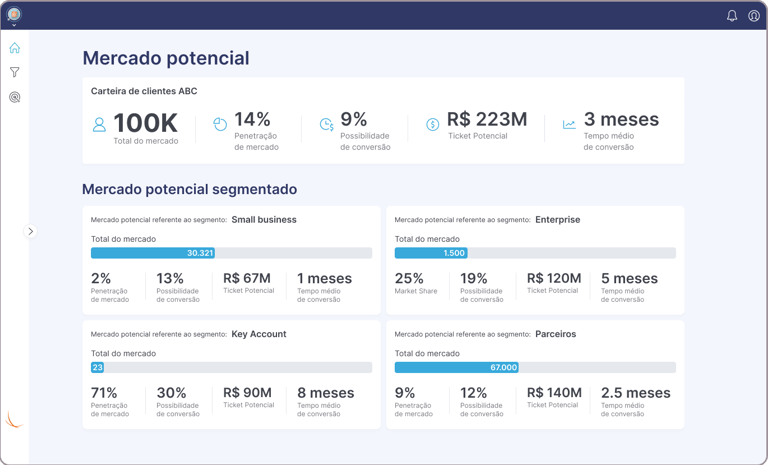This screenshot has height=465, width=768.
Task: Click the person icon beside 100K
Action: pyautogui.click(x=99, y=124)
